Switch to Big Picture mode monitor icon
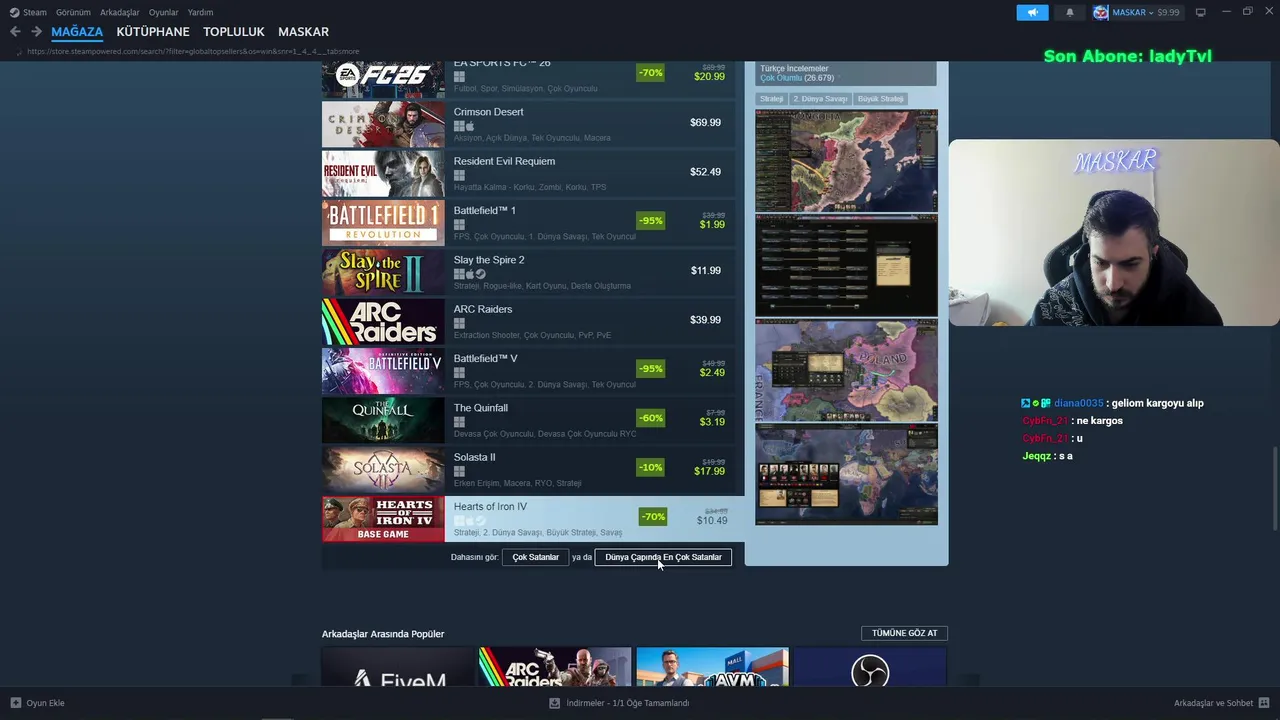The width and height of the screenshot is (1280, 720). [x=1200, y=12]
